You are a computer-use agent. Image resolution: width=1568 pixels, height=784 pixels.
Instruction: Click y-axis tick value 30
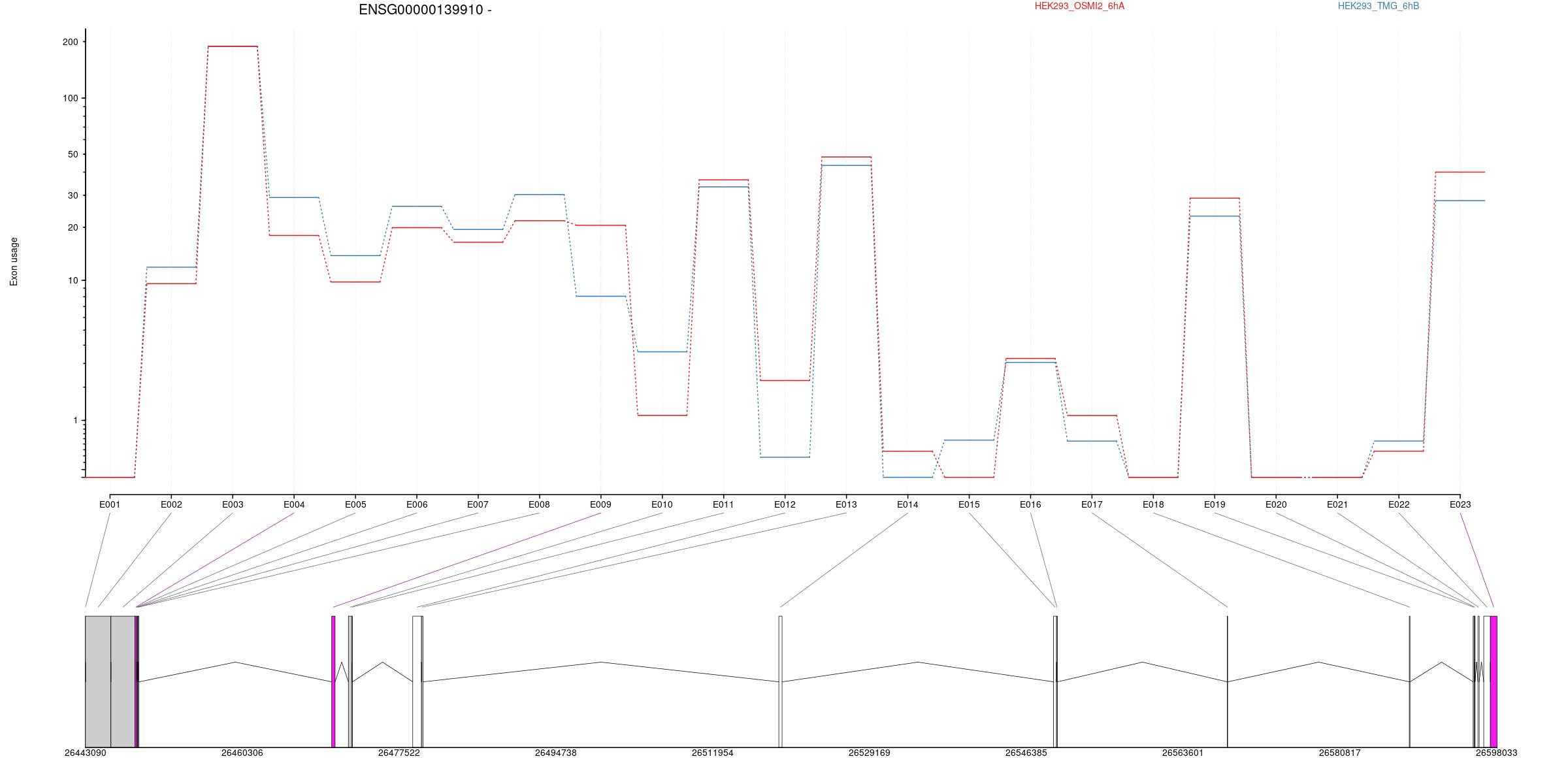73,195
